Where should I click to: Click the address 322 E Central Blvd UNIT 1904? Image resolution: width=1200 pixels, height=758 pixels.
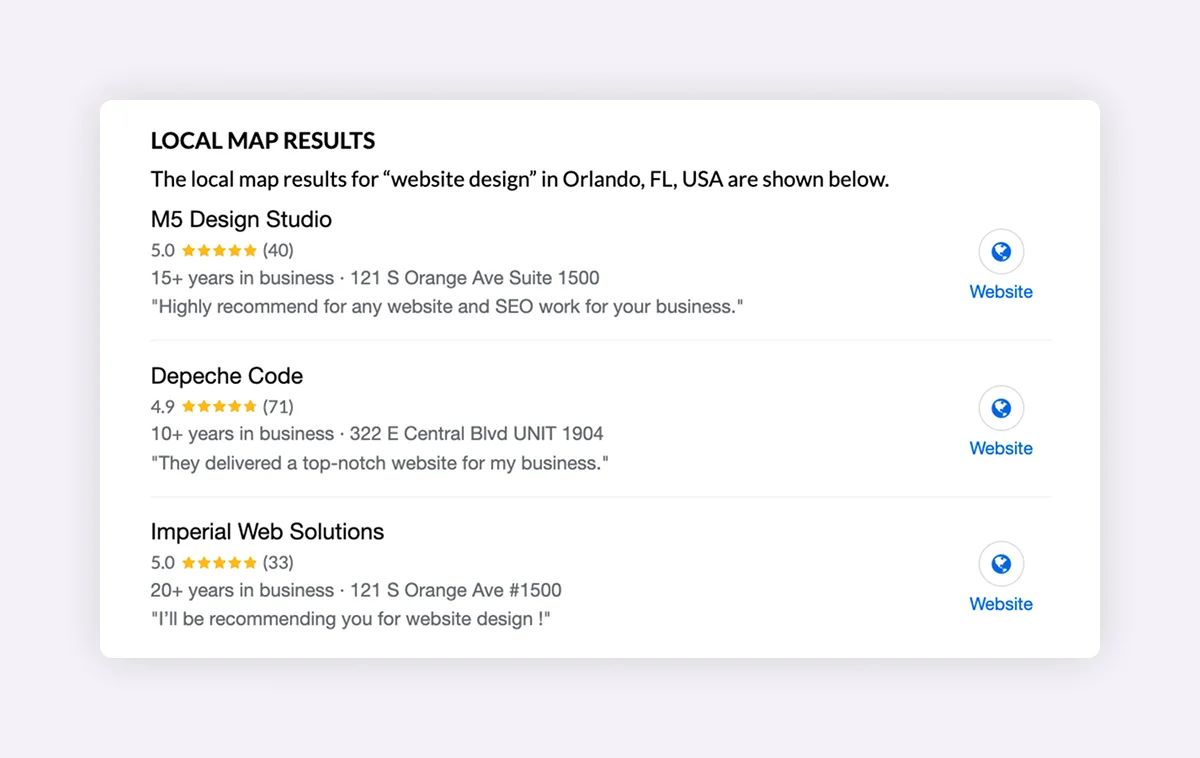click(x=477, y=434)
